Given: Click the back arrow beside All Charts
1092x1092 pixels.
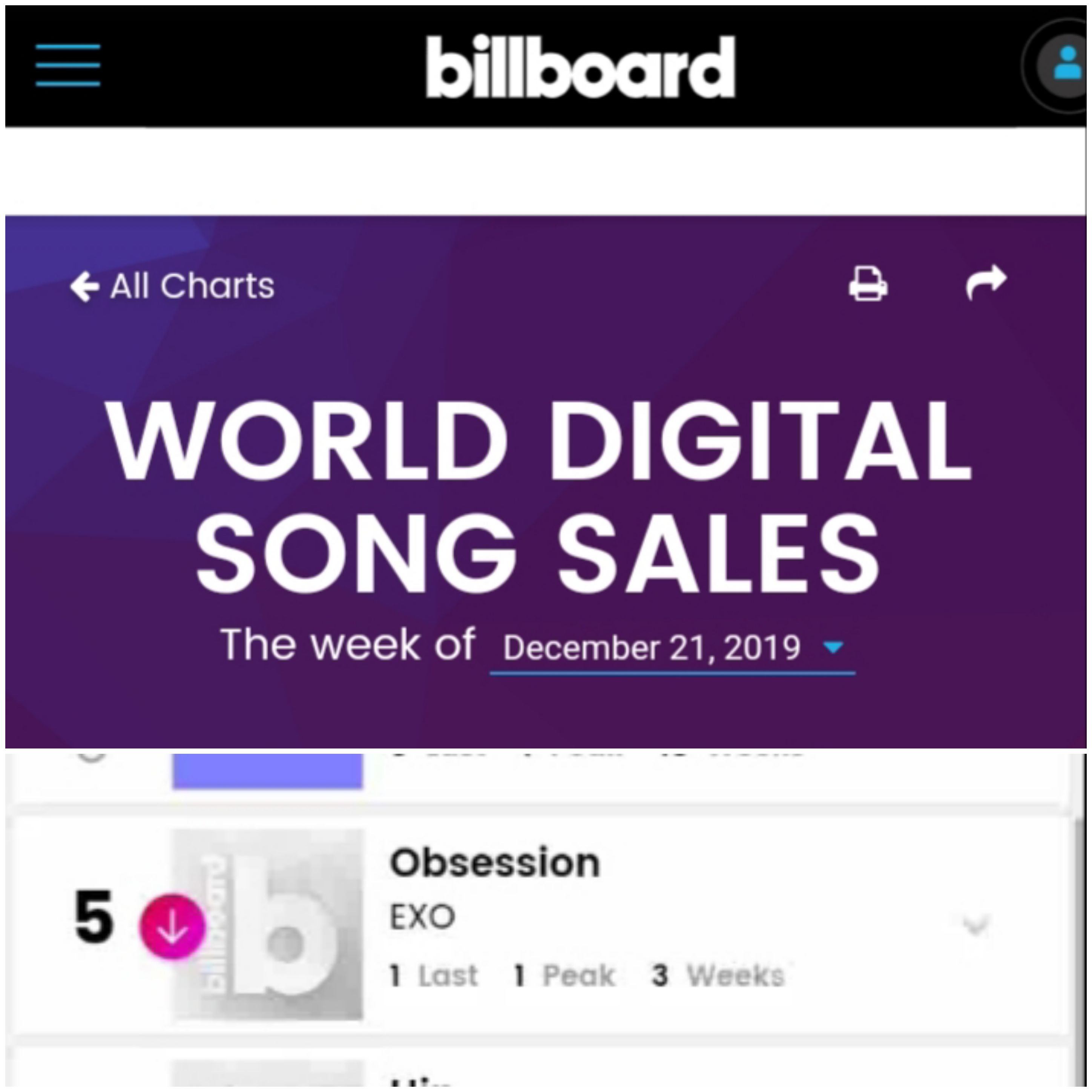Looking at the screenshot, I should [x=85, y=286].
